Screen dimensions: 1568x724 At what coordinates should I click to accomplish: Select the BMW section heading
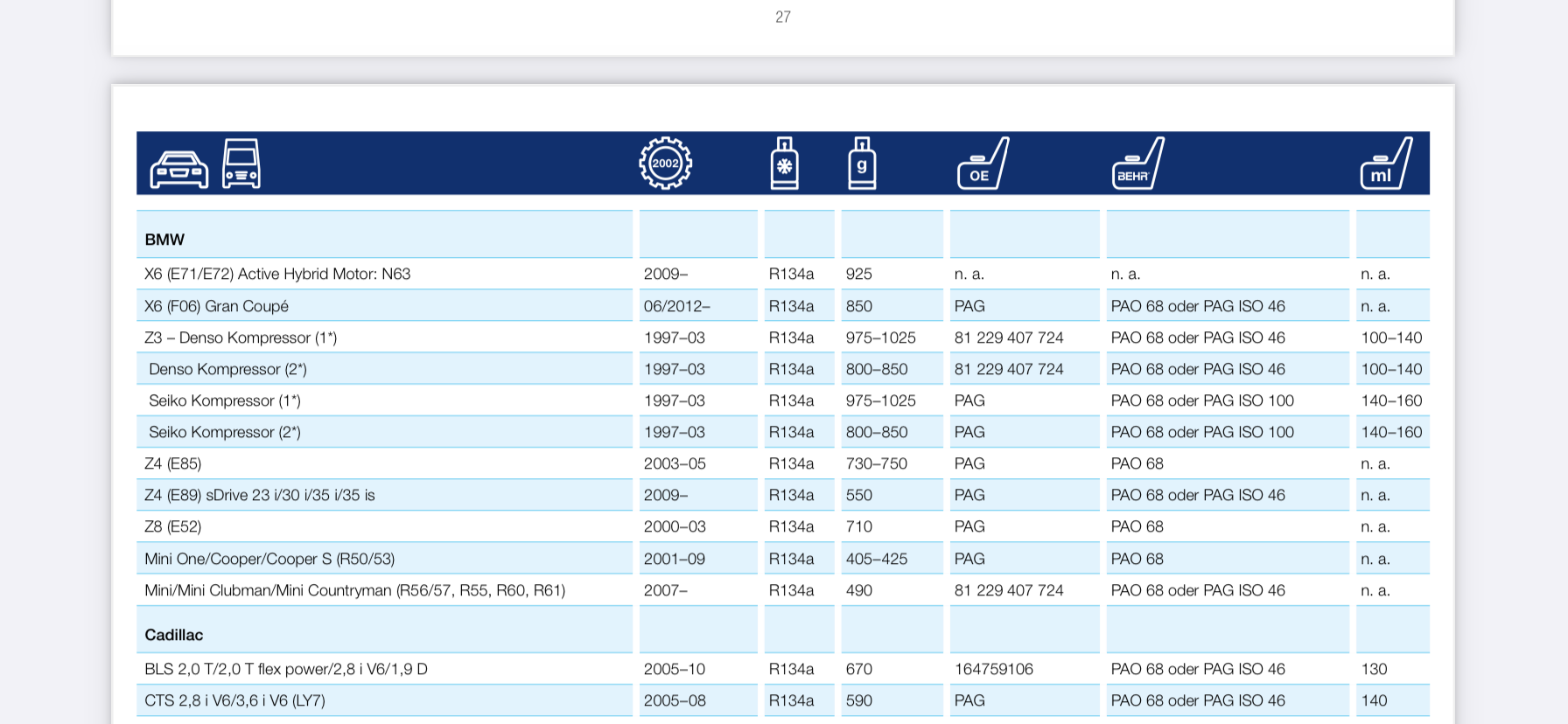coord(164,240)
